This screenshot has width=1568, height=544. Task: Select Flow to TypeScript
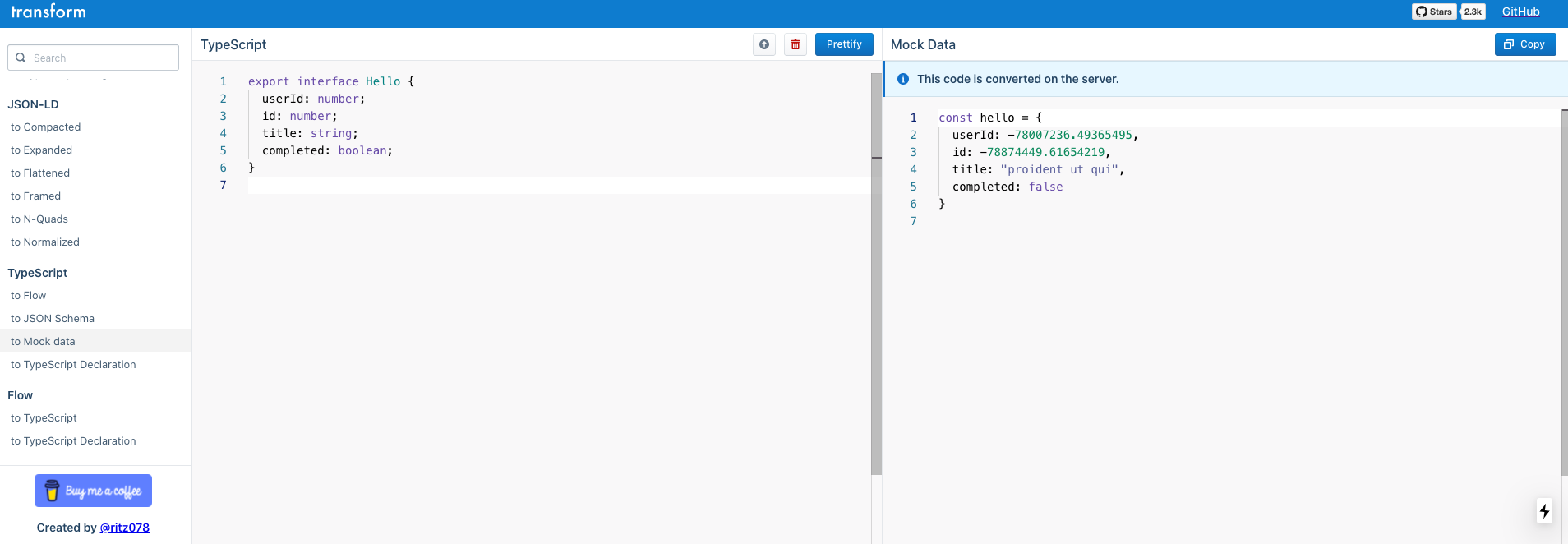click(44, 418)
